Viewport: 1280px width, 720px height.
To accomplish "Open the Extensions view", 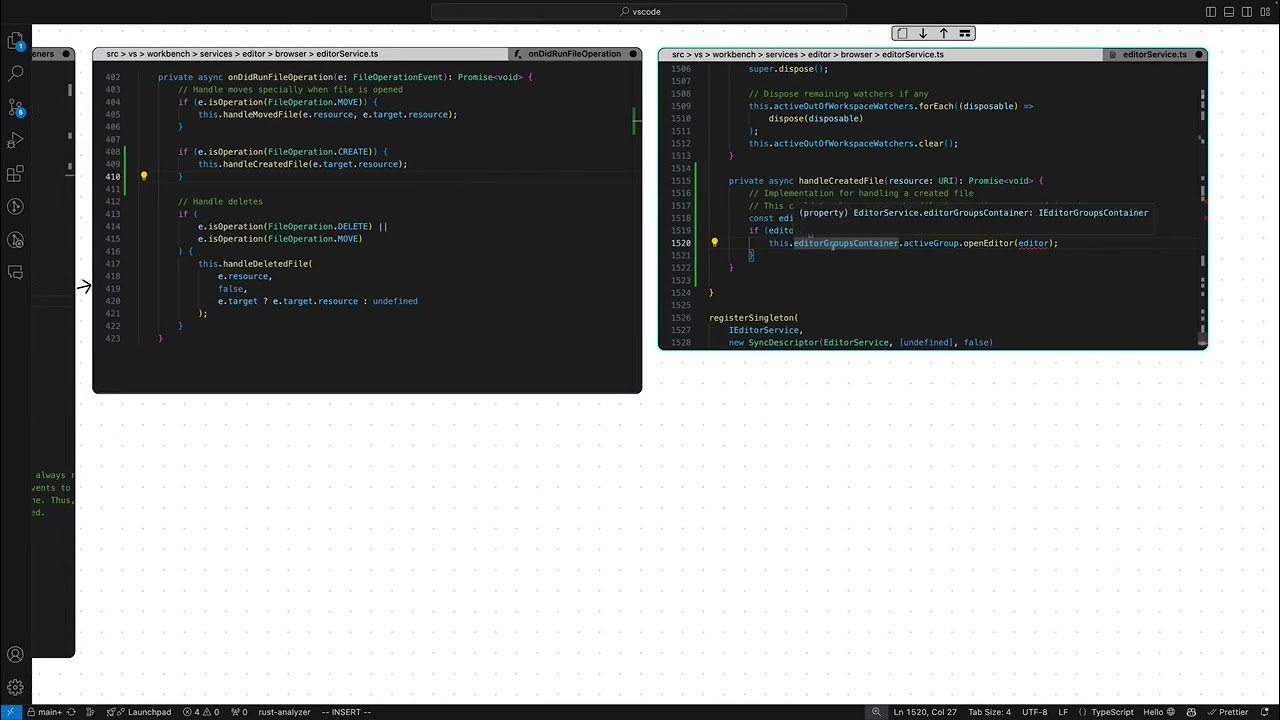I will coord(15,174).
